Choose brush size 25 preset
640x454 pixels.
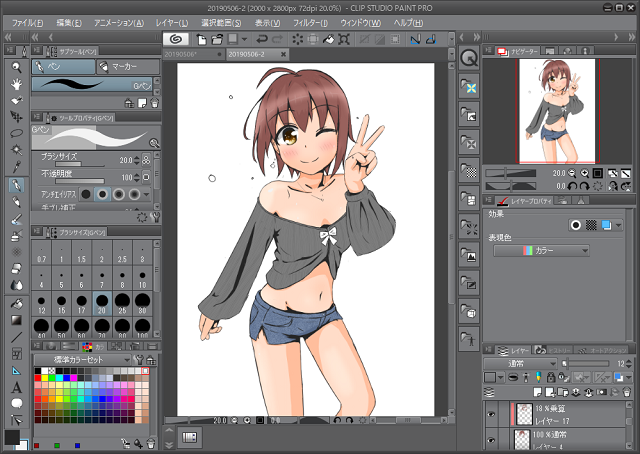pyautogui.click(x=122, y=304)
